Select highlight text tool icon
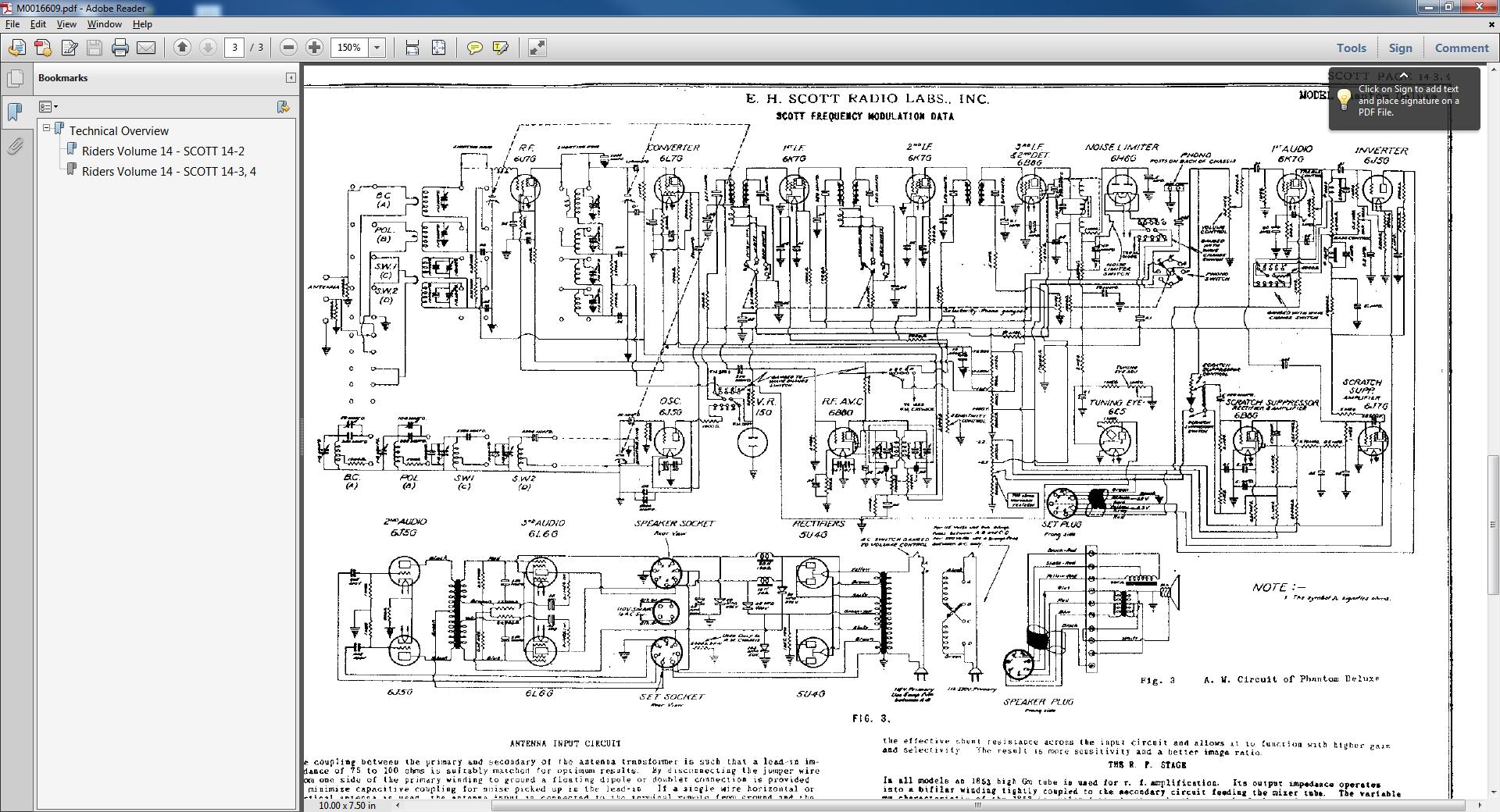This screenshot has height=812, width=1500. coord(500,48)
